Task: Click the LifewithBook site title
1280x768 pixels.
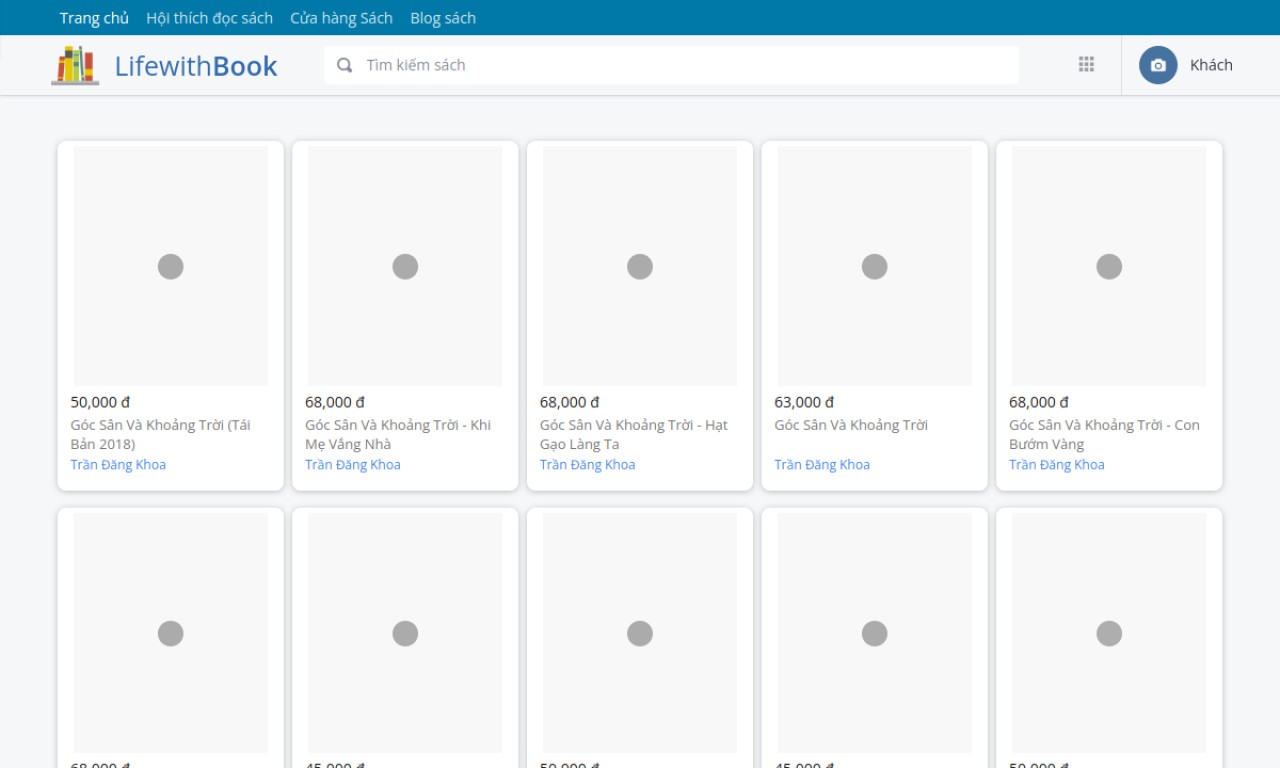Action: (x=196, y=66)
